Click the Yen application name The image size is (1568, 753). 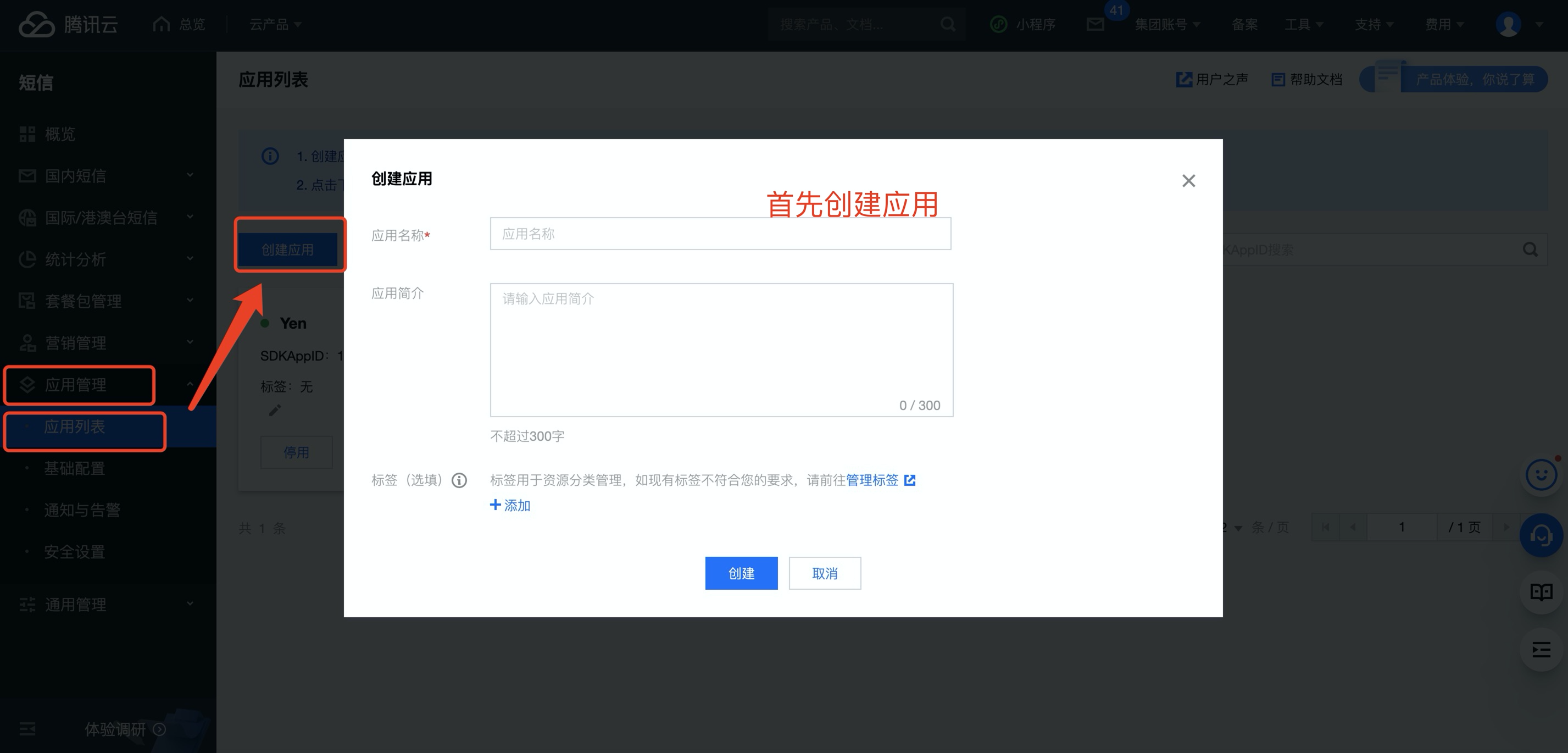click(x=293, y=323)
